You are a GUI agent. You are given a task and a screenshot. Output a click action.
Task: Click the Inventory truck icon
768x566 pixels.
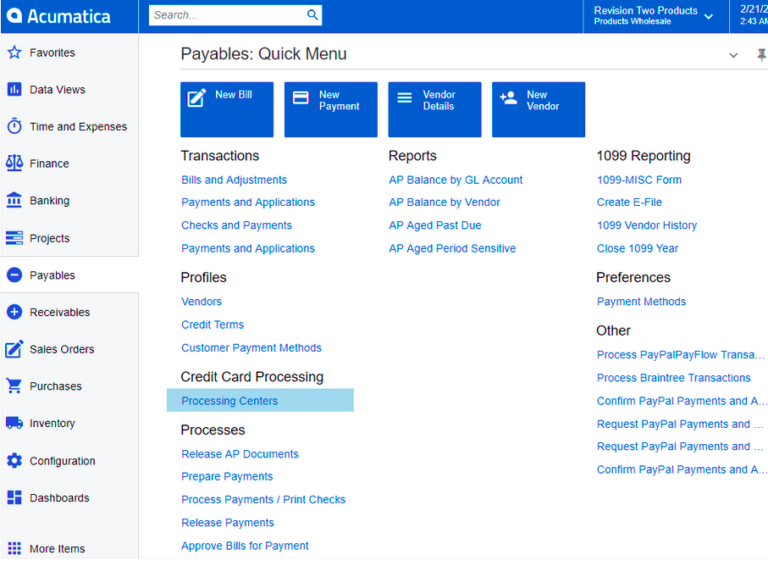[x=14, y=423]
